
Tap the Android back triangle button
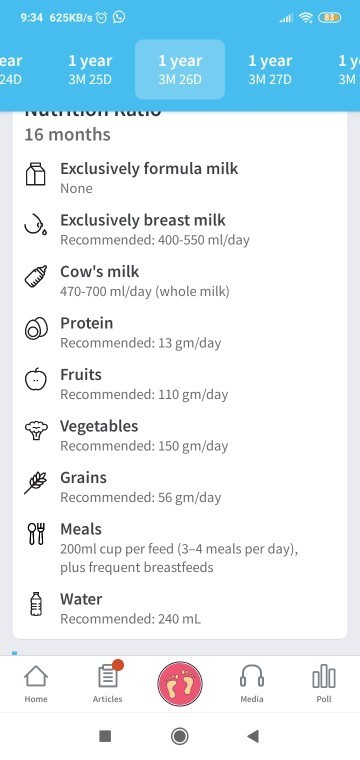click(x=252, y=736)
